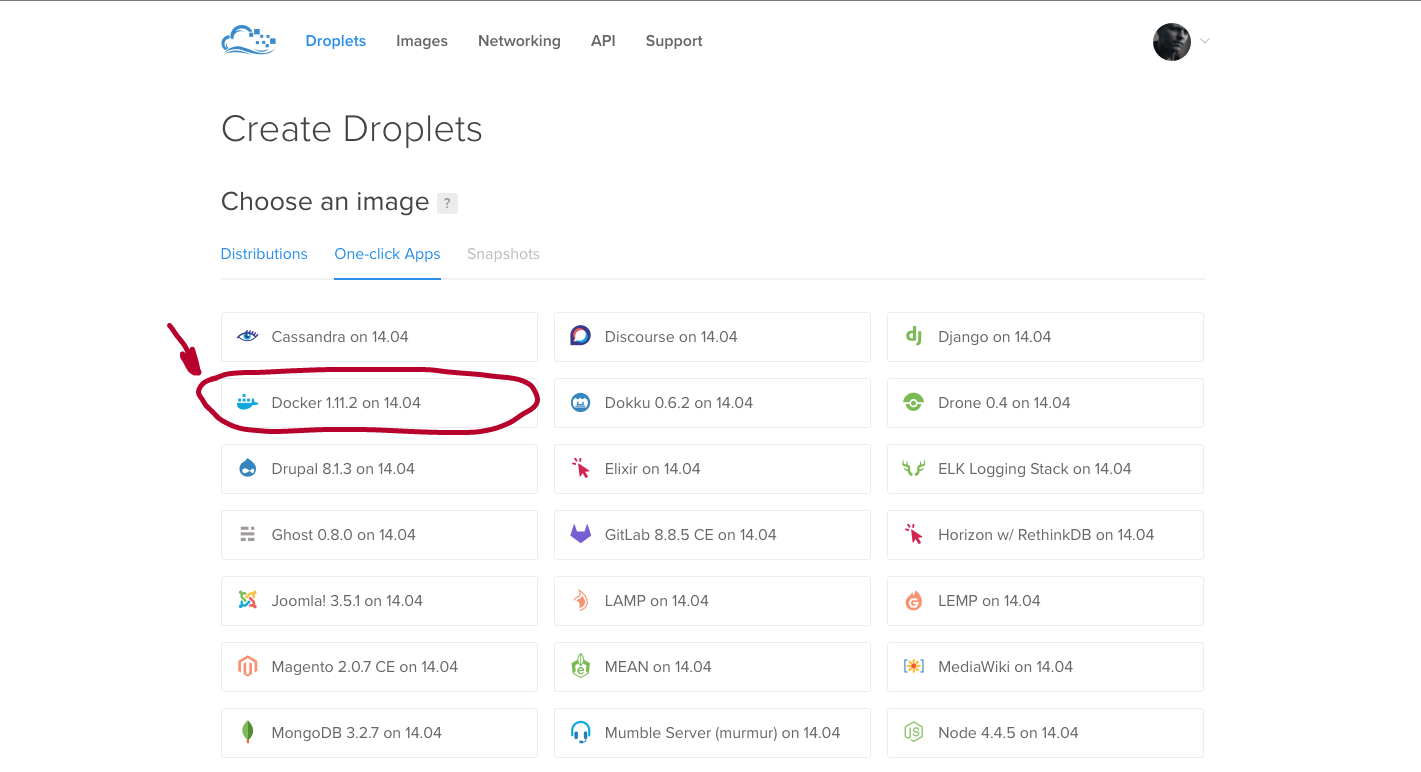Select MEAN on 14.04 image
The width and height of the screenshot is (1421, 772).
712,667
